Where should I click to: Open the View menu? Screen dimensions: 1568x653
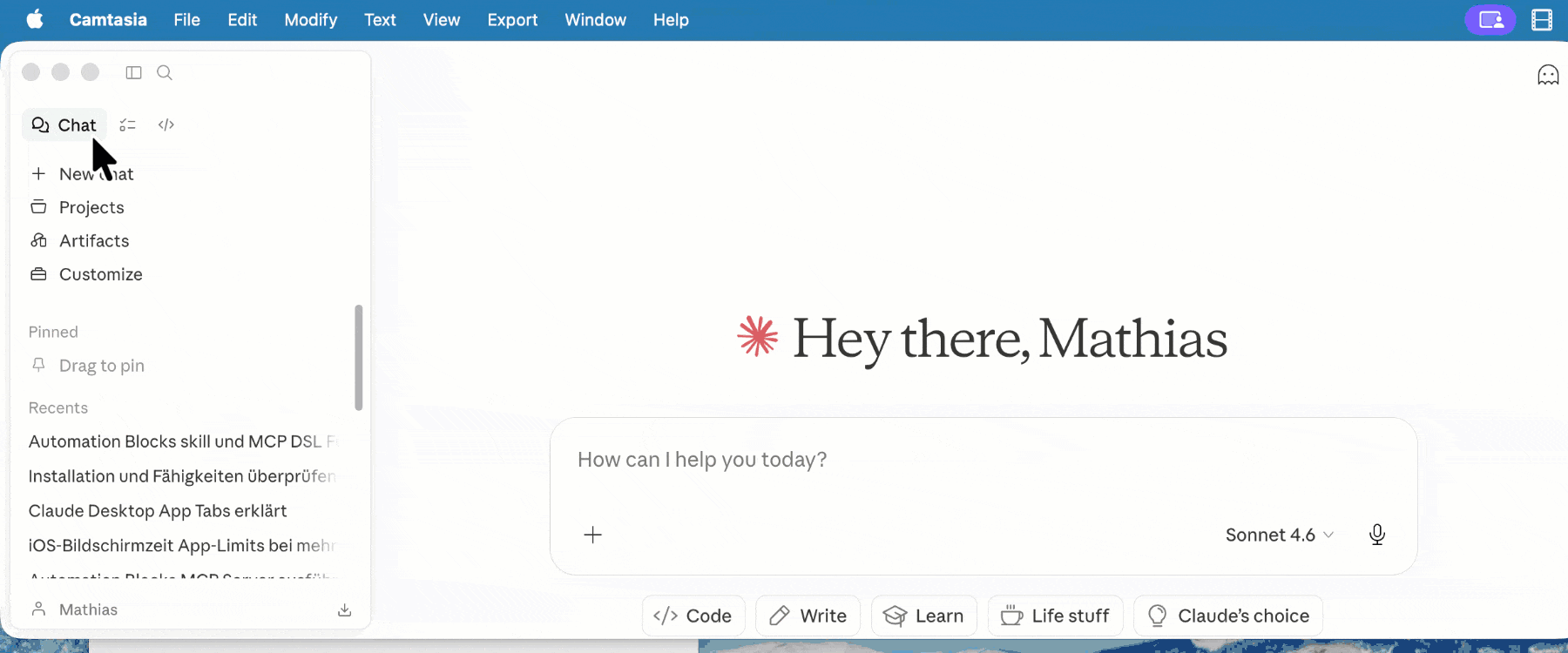pos(442,19)
